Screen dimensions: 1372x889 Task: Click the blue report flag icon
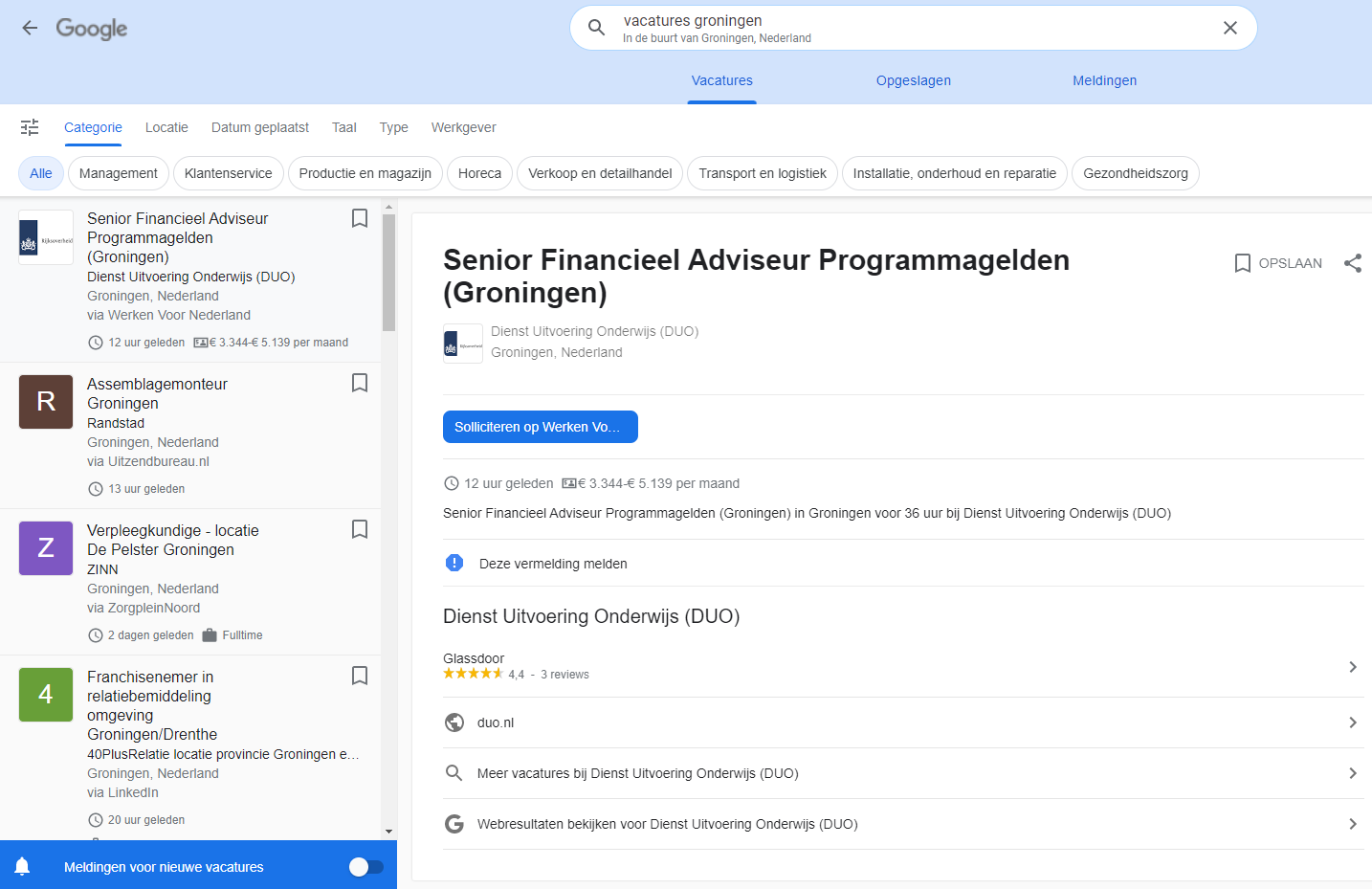pyautogui.click(x=454, y=563)
